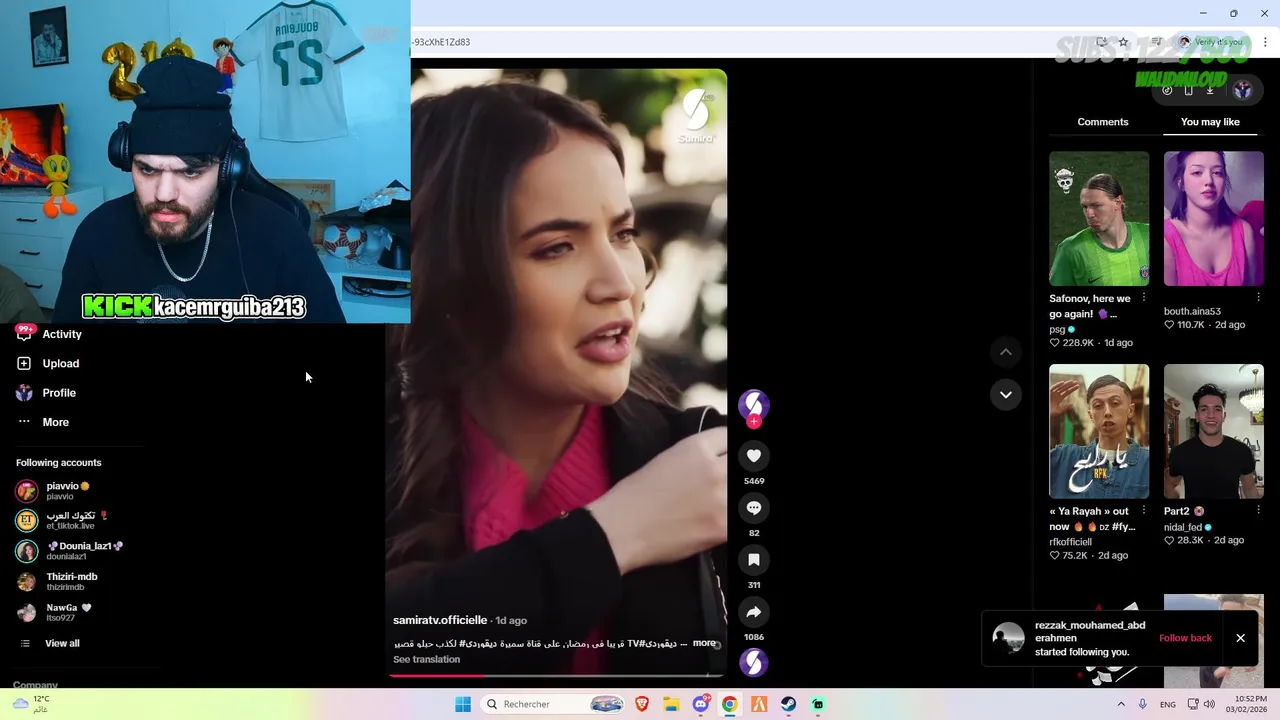Open the Ya Rayah rfkofficiell thumbnail
Viewport: 1280px width, 720px height.
(x=1099, y=431)
